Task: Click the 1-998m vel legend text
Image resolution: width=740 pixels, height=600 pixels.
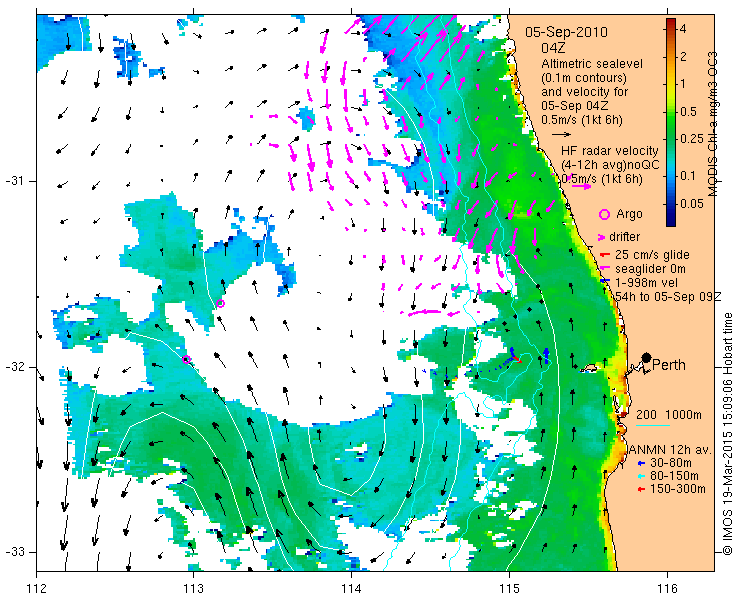Action: coord(646,283)
